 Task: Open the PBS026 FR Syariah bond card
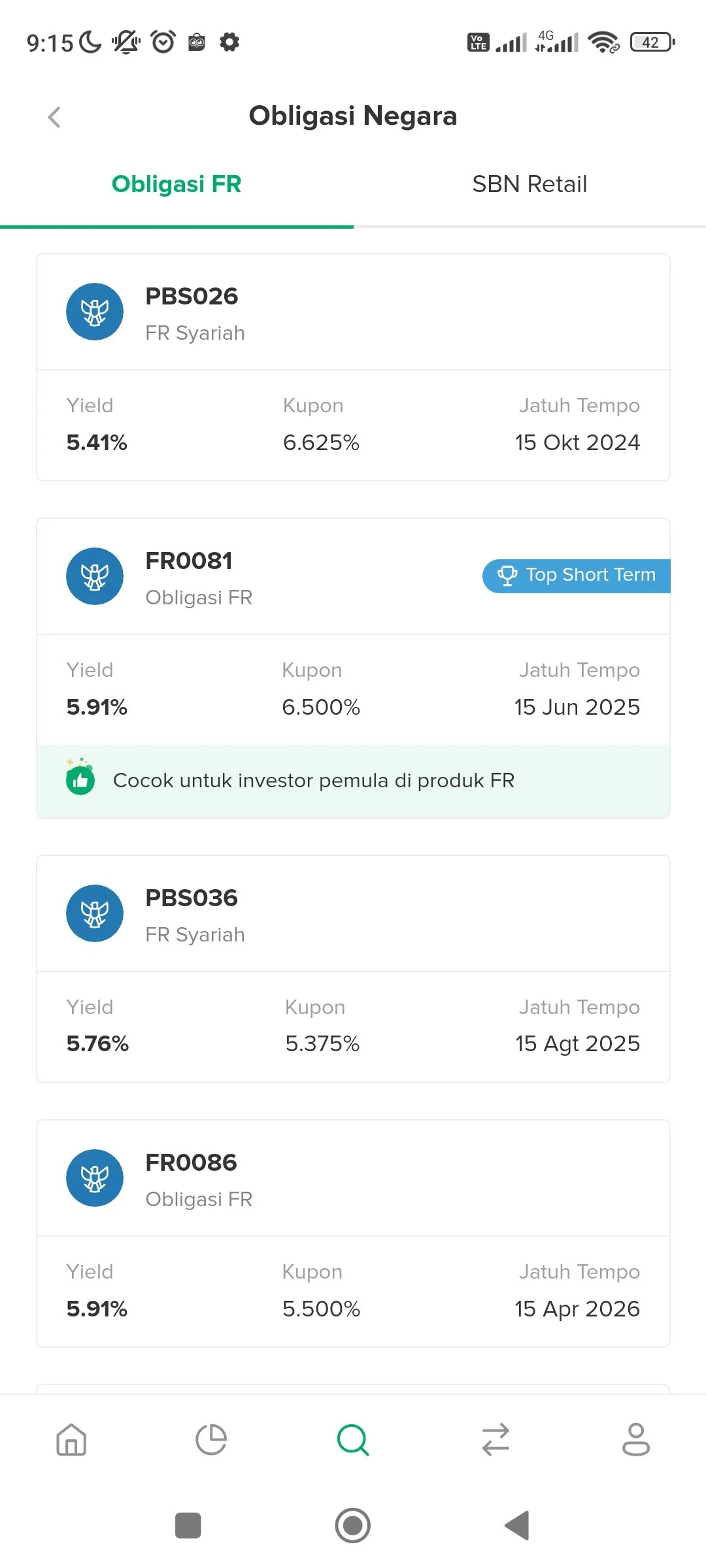353,367
